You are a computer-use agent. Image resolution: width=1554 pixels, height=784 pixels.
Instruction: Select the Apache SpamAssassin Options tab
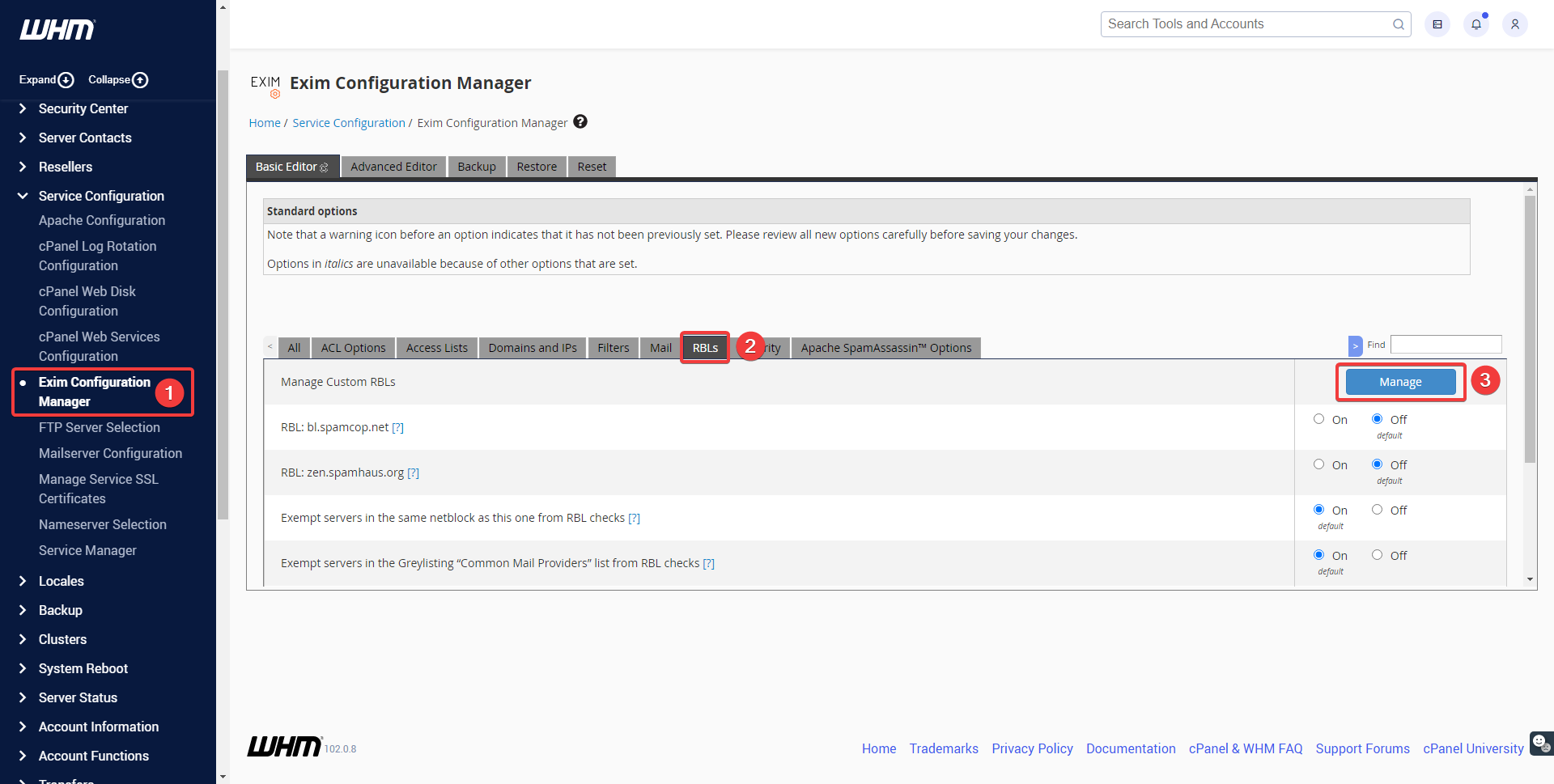[886, 348]
